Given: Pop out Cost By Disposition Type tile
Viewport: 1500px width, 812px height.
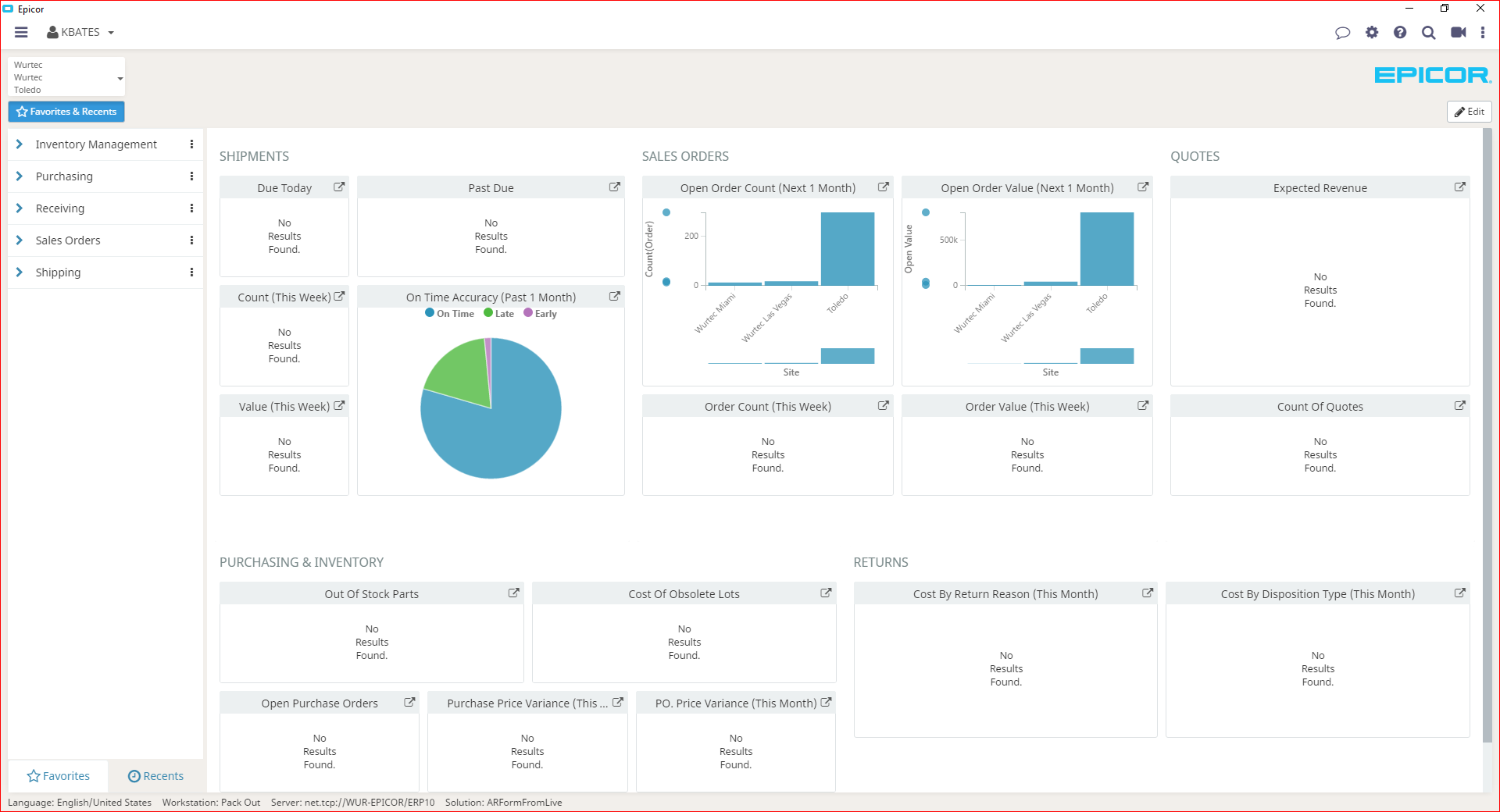Looking at the screenshot, I should click(1459, 593).
